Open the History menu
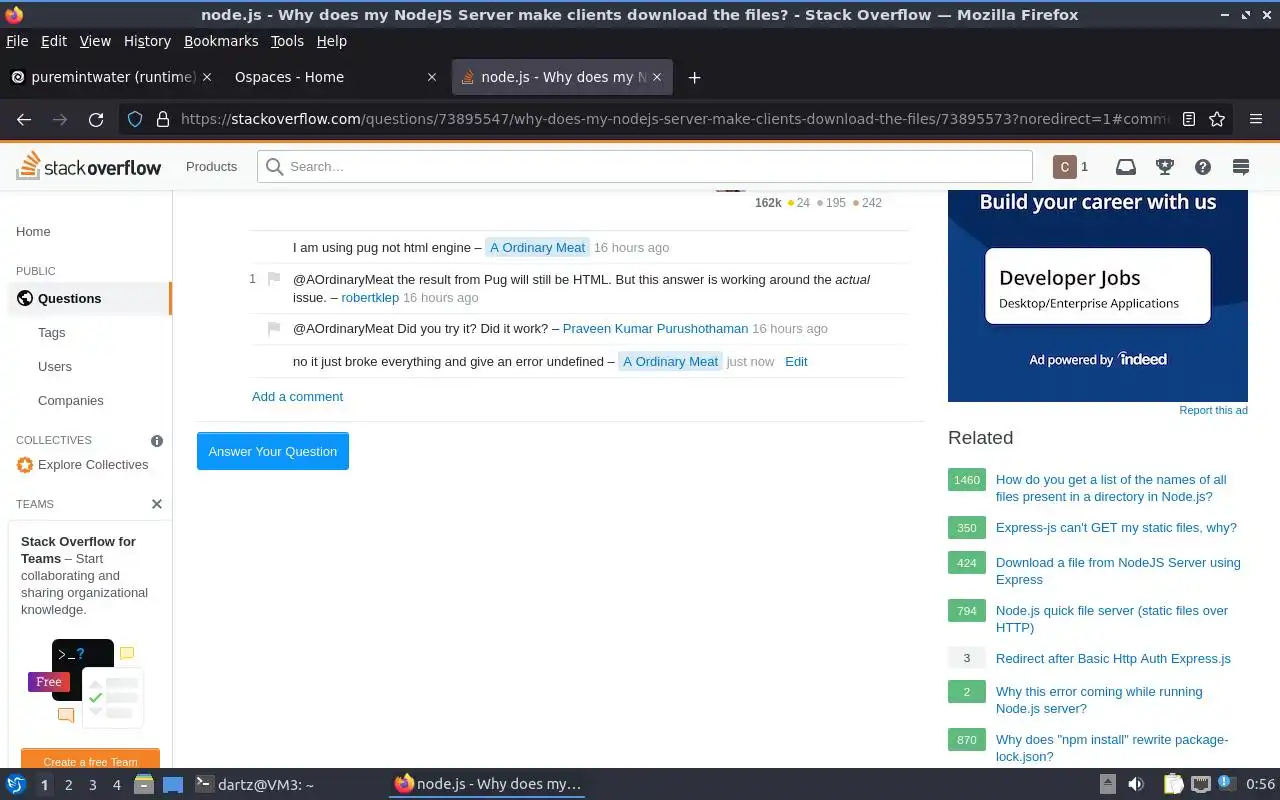Image resolution: width=1280 pixels, height=800 pixels. point(147,41)
